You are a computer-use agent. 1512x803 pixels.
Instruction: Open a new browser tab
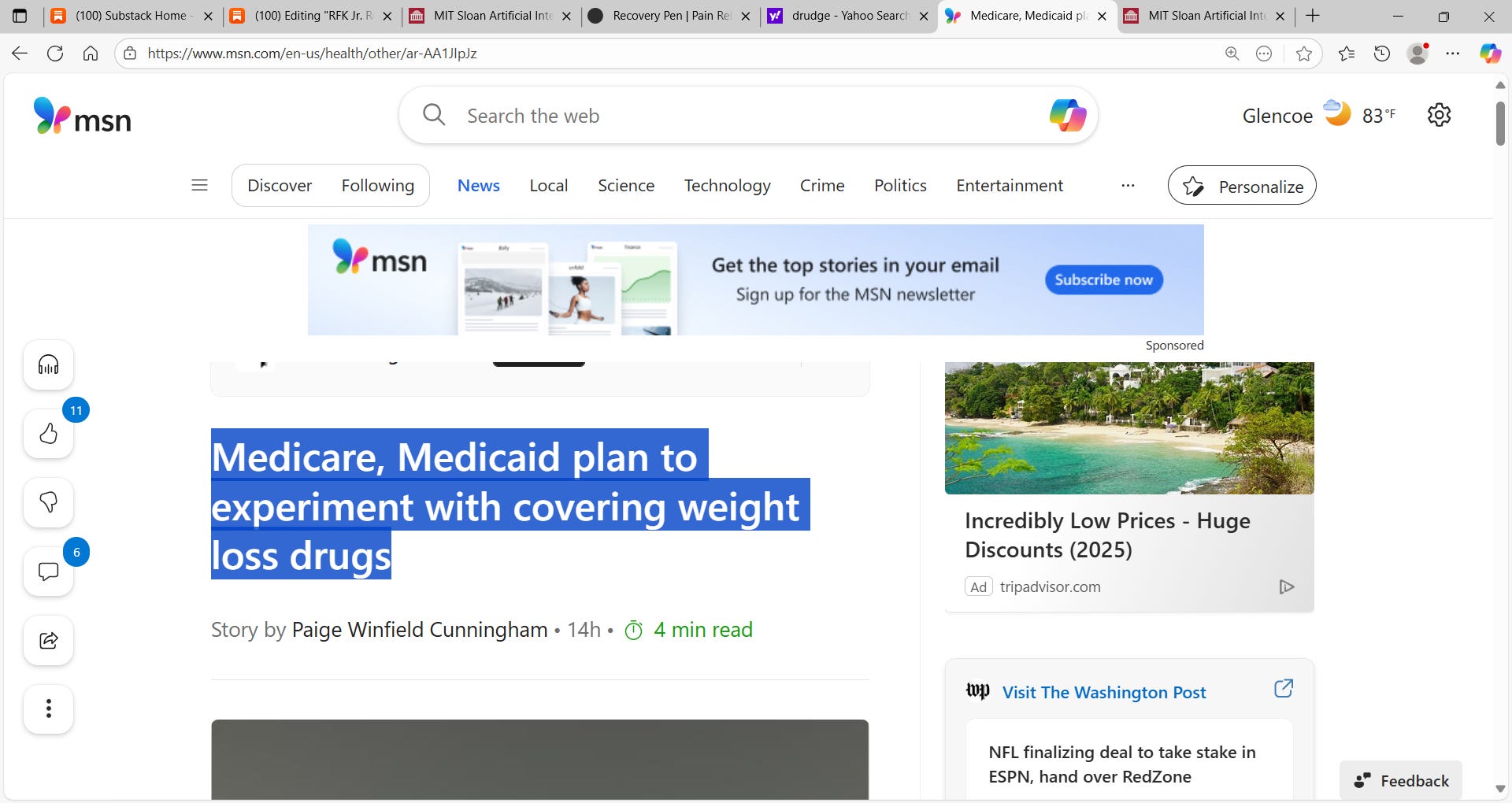tap(1313, 16)
